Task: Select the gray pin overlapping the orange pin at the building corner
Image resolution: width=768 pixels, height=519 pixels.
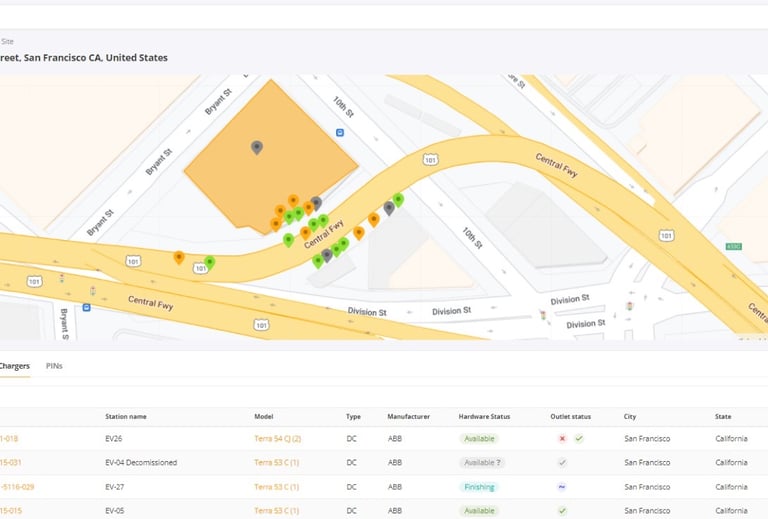Action: [x=316, y=203]
